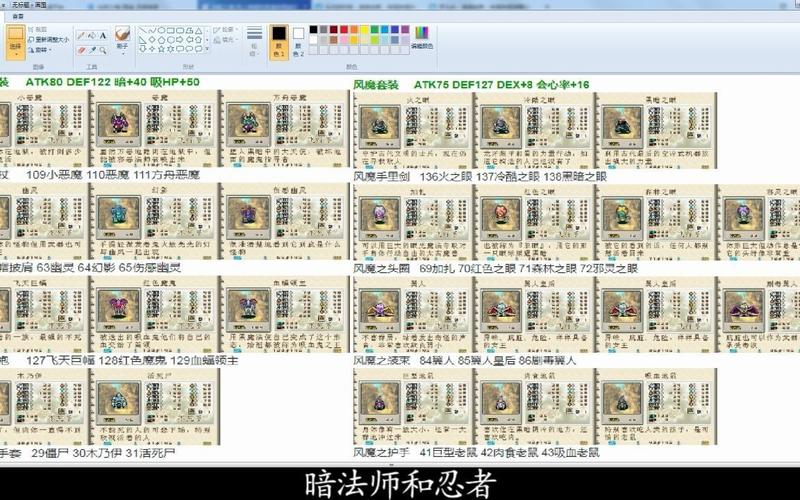Open the Select (选择) dropdown arrow
The width and height of the screenshot is (800, 500).
tap(15, 54)
